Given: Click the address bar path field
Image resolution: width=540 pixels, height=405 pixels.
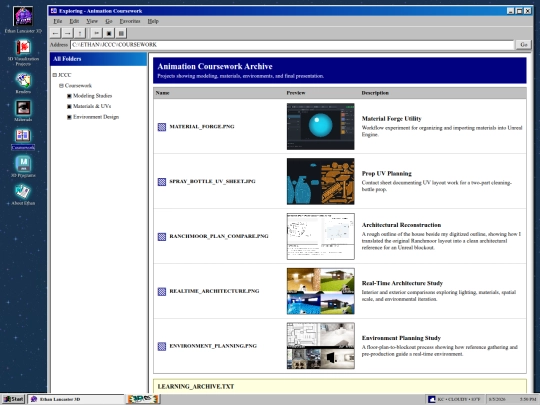Looking at the screenshot, I should (292, 45).
